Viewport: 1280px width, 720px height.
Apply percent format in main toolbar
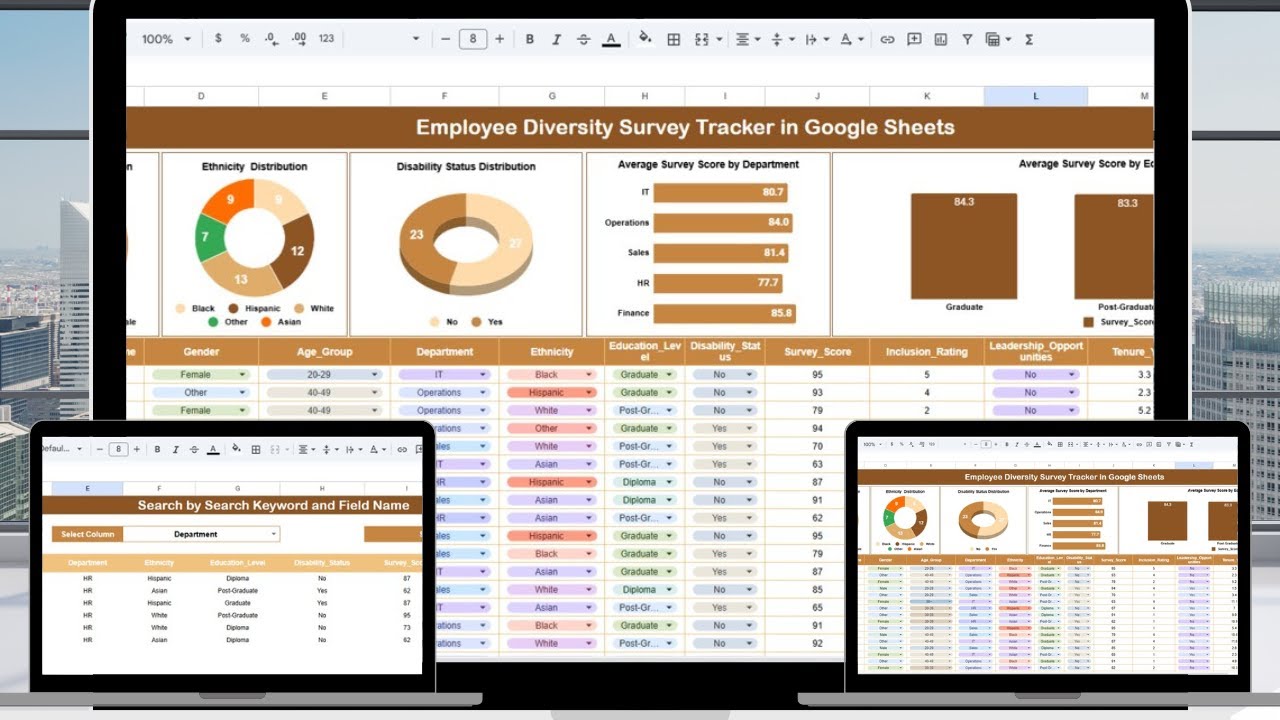tap(245, 39)
